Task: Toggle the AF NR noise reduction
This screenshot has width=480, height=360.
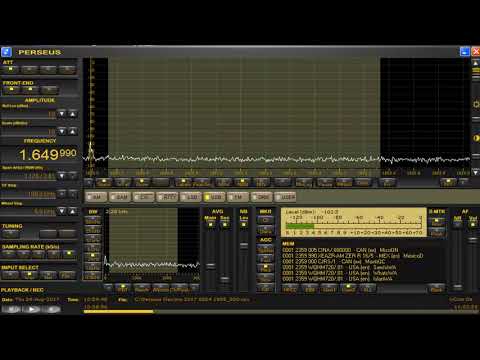Action: 458,224
